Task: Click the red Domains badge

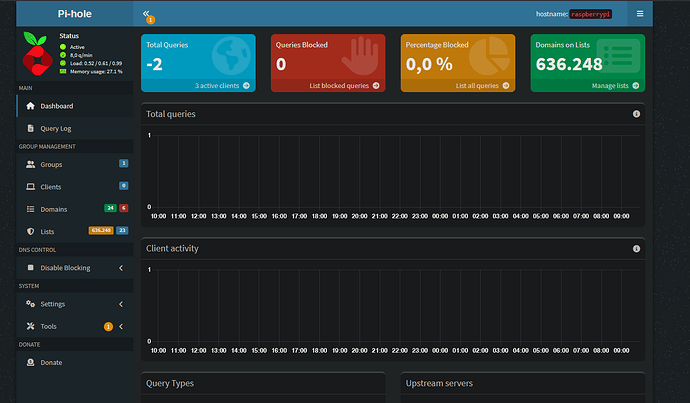Action: [x=124, y=208]
